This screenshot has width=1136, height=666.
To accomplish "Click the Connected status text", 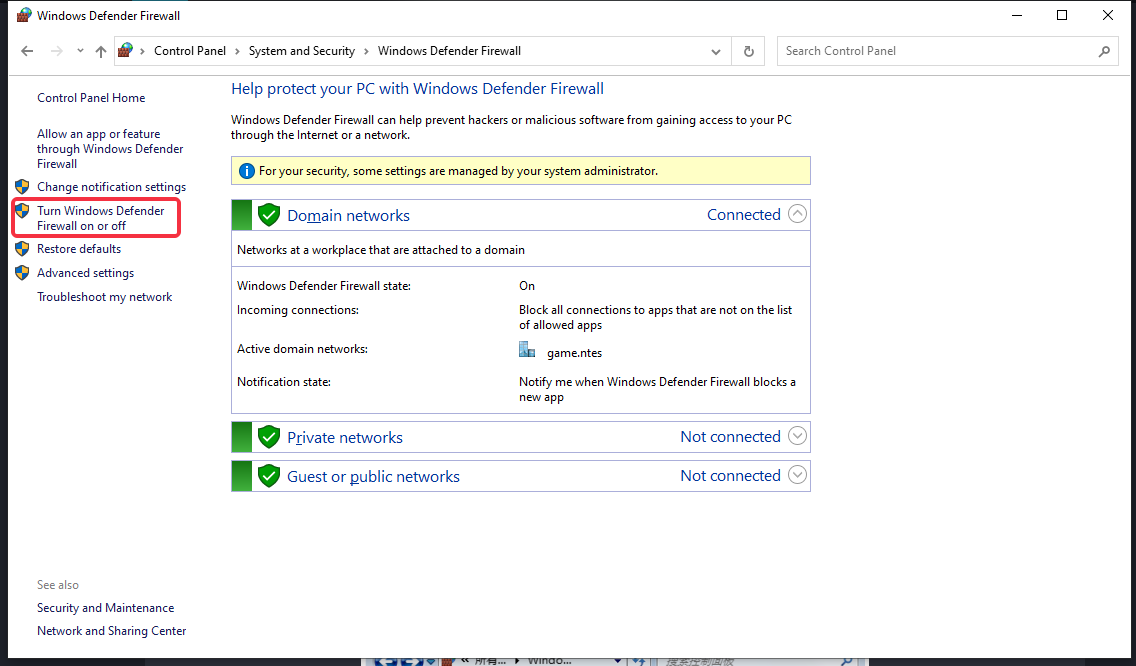I will pos(744,215).
